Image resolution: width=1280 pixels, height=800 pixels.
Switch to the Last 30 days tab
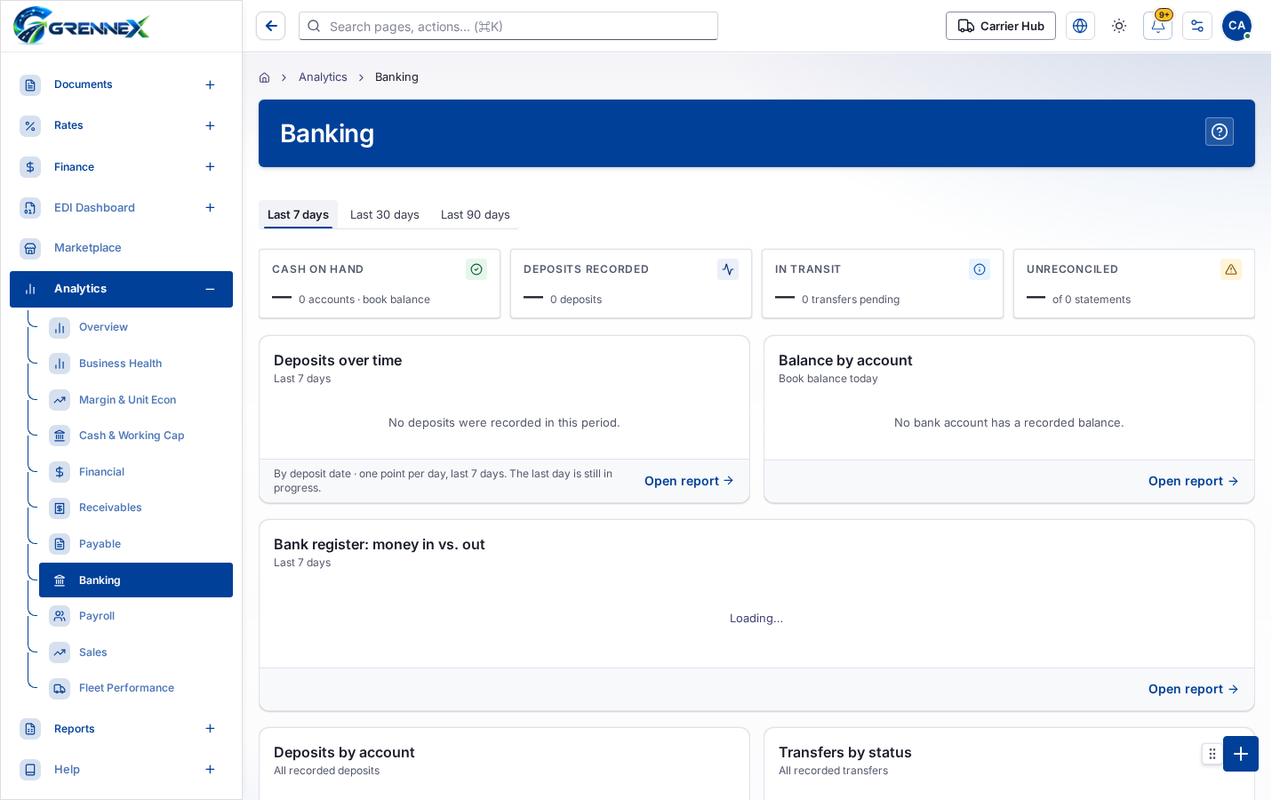click(385, 215)
